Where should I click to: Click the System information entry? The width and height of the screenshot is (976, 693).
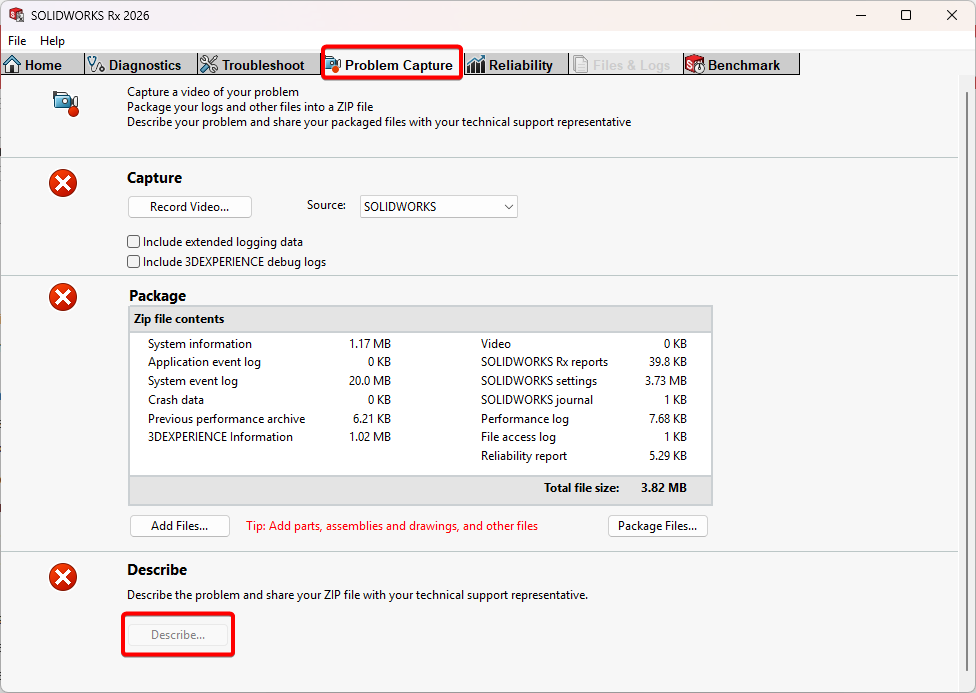tap(200, 344)
